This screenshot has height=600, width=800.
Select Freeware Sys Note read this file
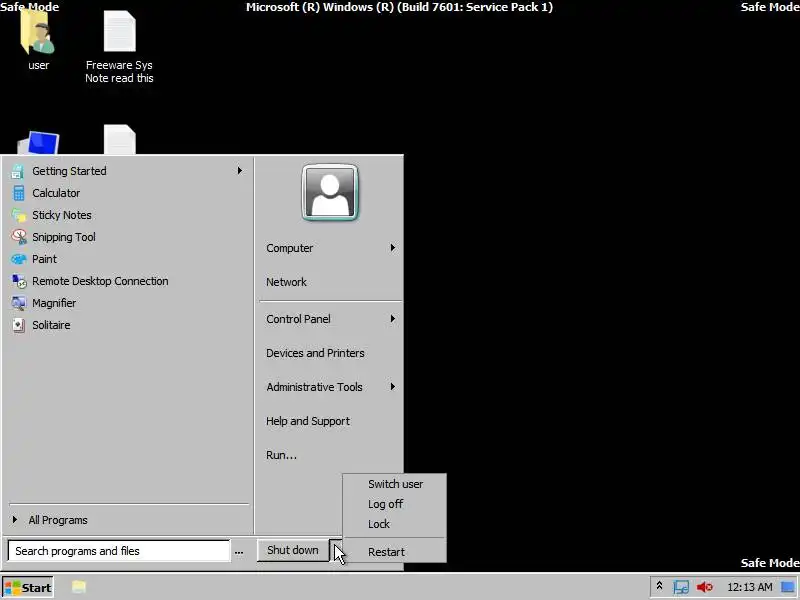coord(119,47)
